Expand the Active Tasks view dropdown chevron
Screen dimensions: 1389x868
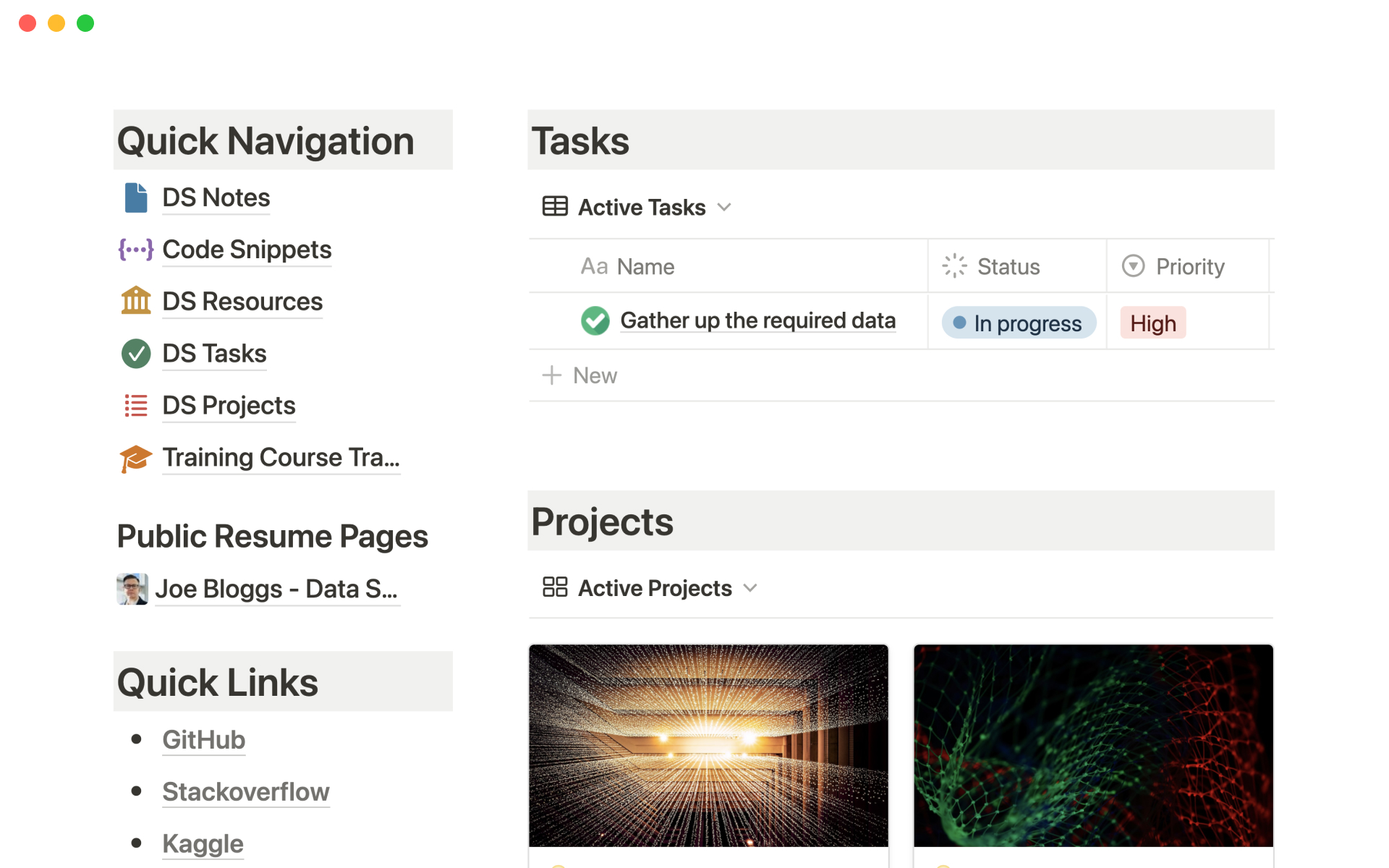tap(724, 208)
